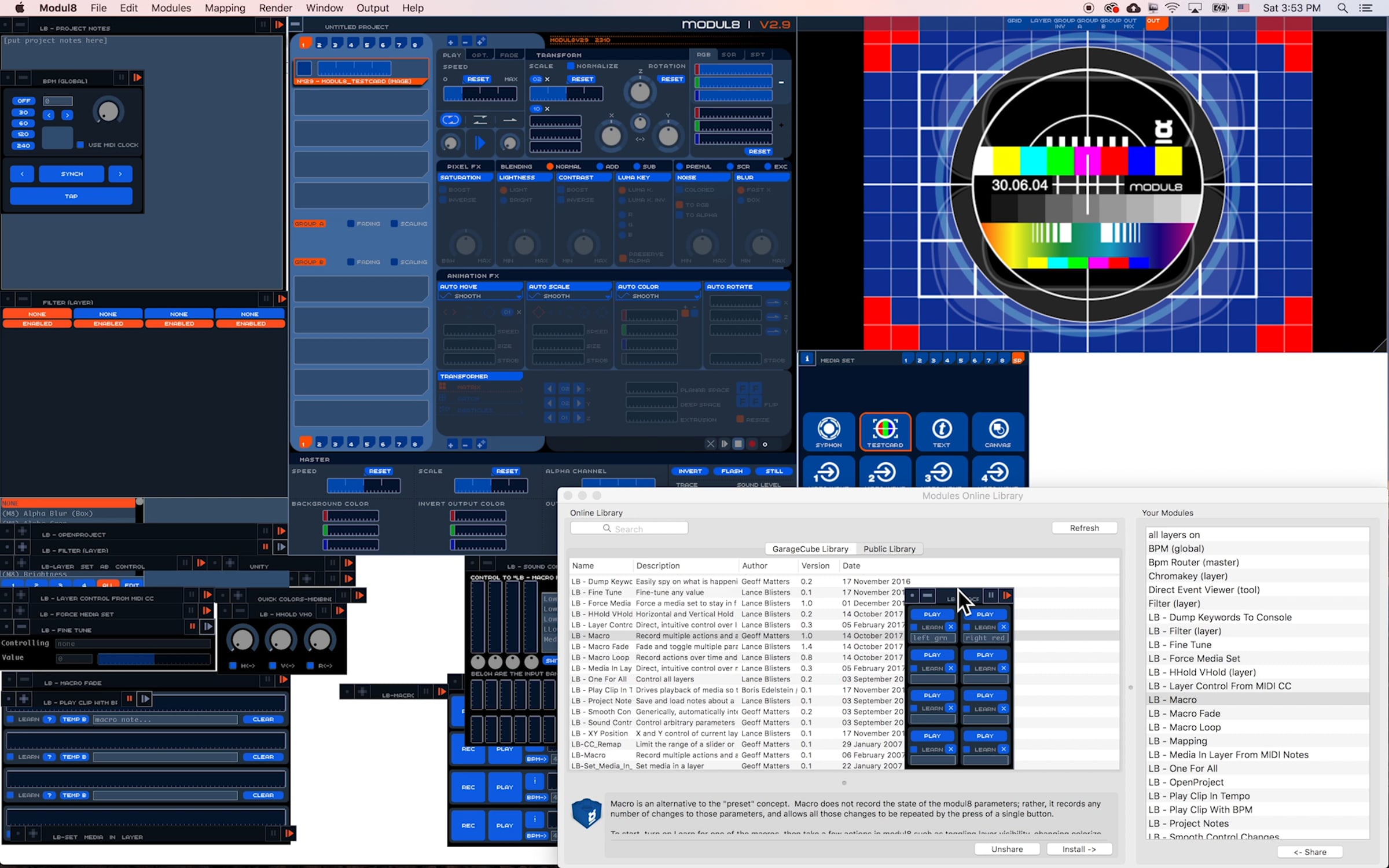Select the play-once playback mode icon
The width and height of the screenshot is (1389, 868).
510,120
